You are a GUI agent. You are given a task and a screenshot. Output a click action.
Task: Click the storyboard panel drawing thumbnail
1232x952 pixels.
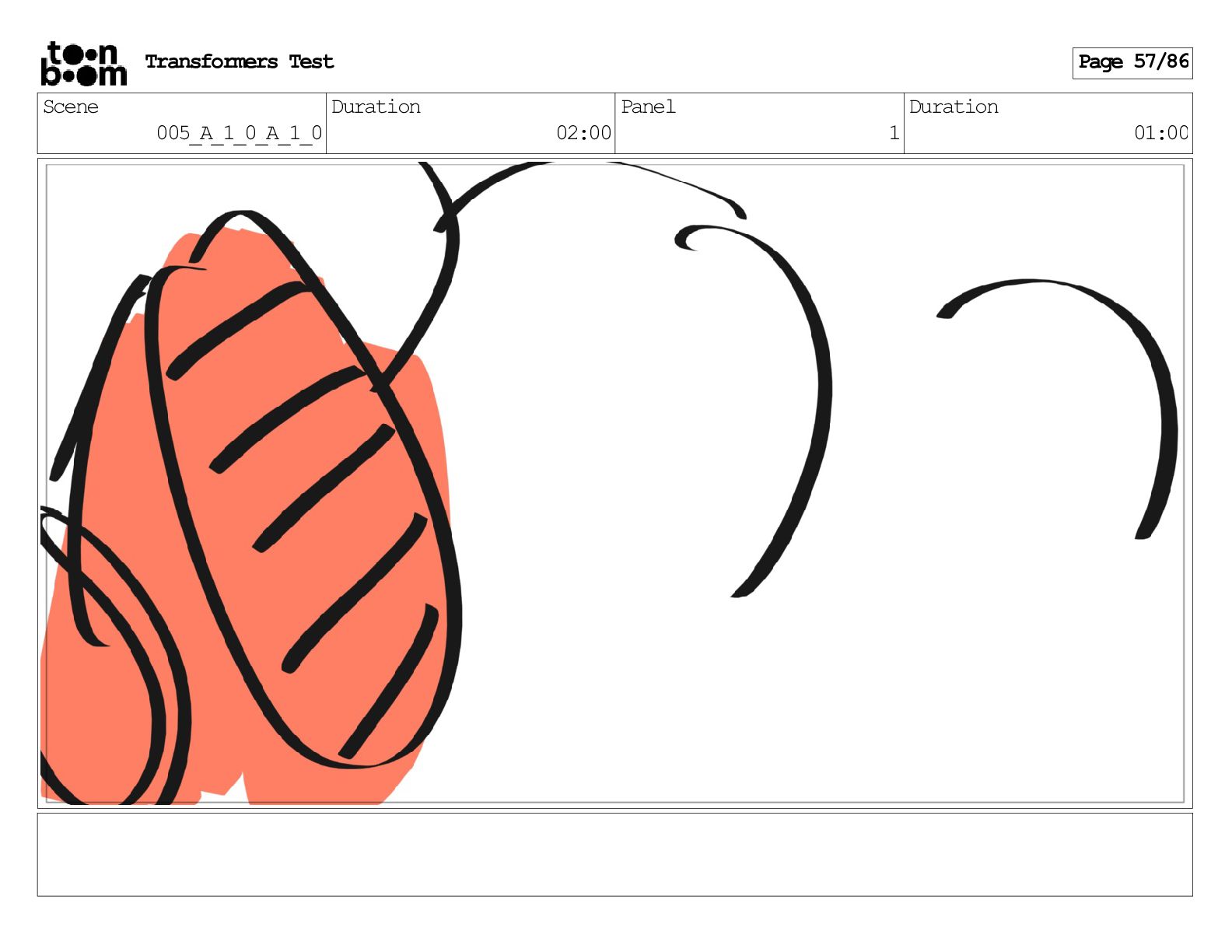click(x=614, y=483)
